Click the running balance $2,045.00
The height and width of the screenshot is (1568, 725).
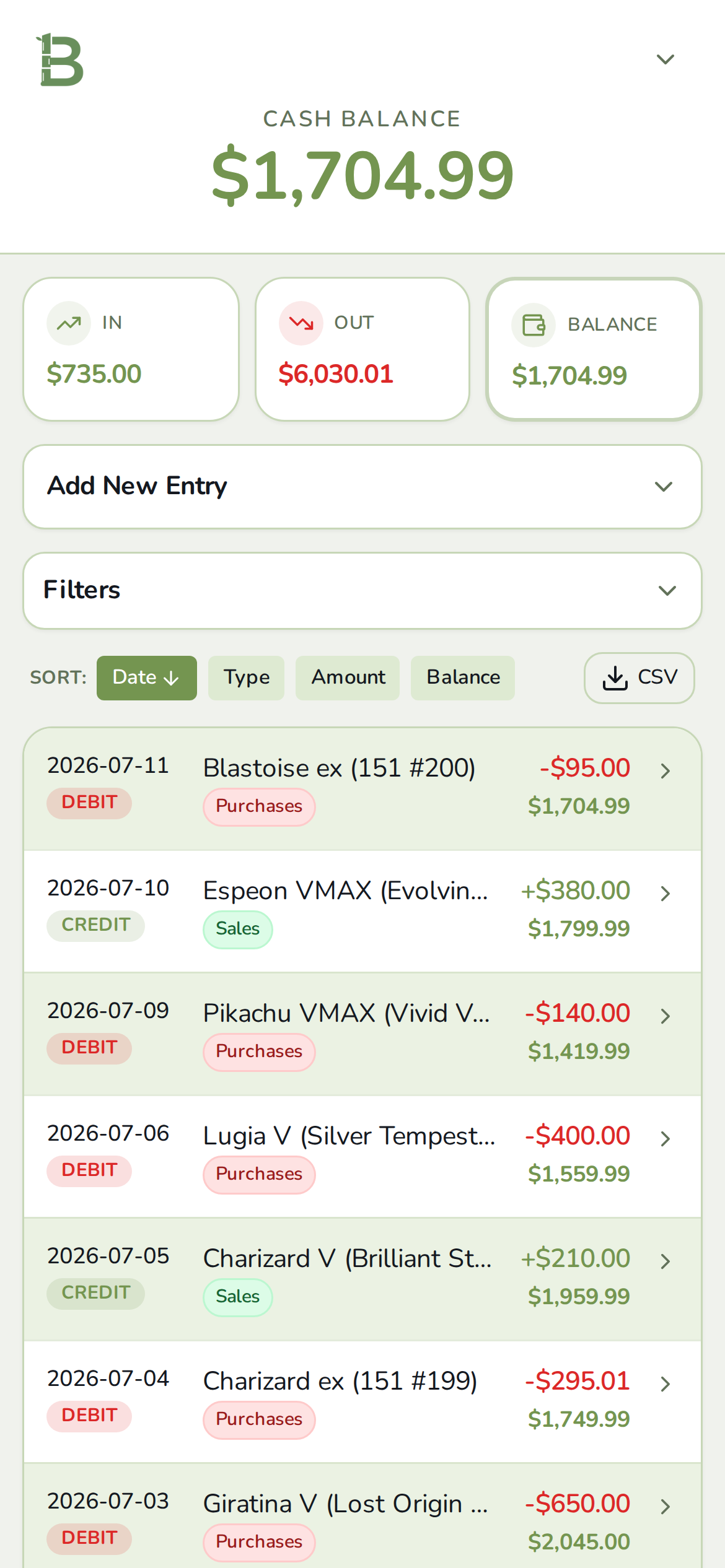[x=579, y=1542]
